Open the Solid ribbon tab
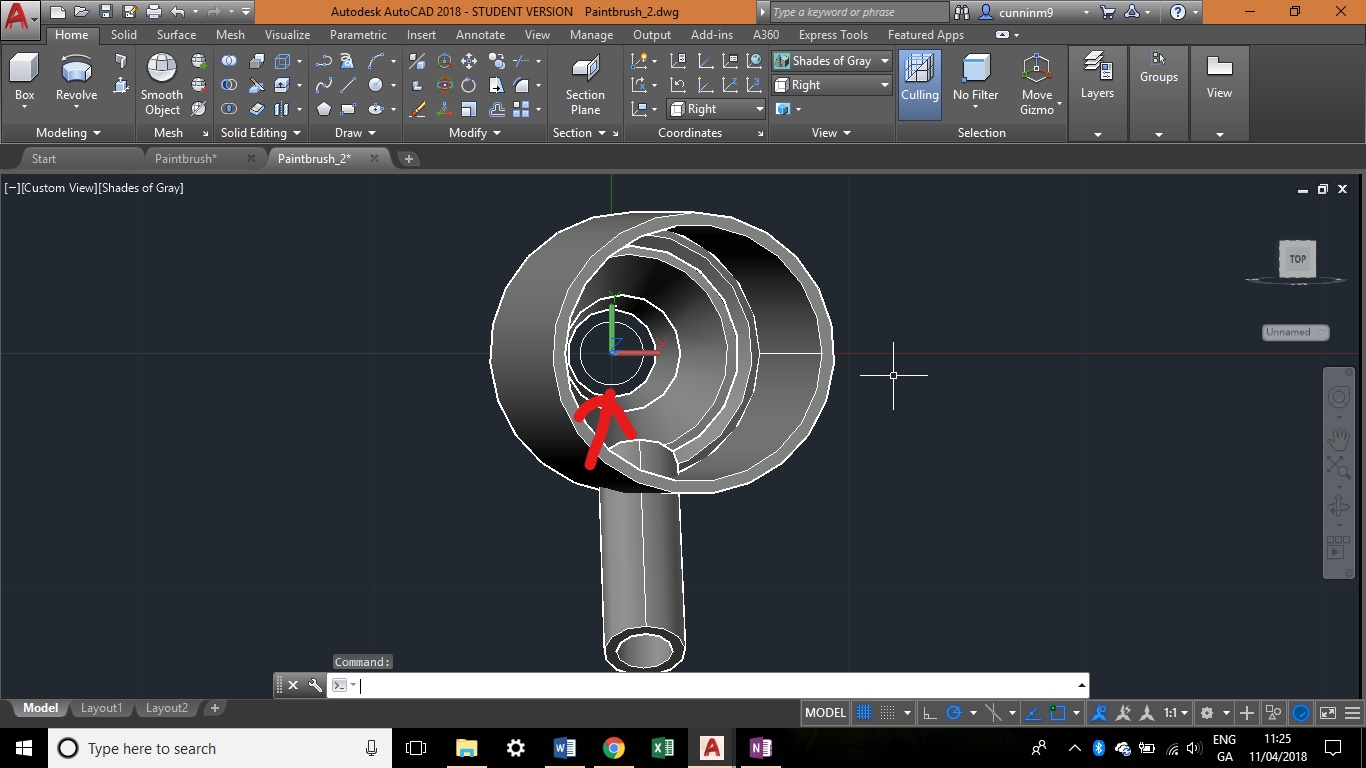The height and width of the screenshot is (768, 1366). pos(124,34)
